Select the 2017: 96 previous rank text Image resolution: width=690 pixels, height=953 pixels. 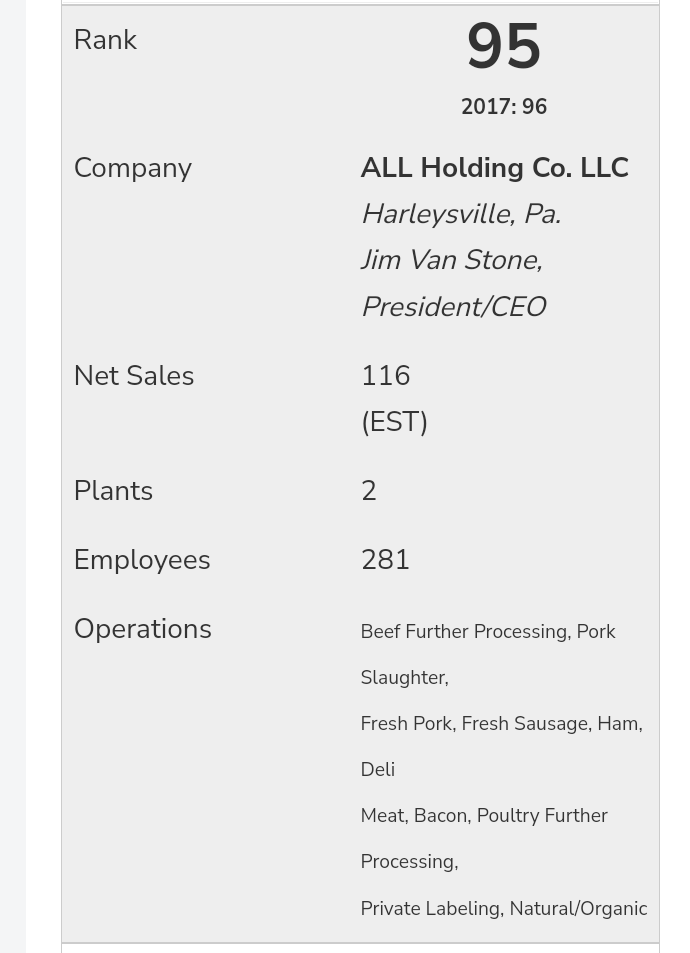pos(503,107)
